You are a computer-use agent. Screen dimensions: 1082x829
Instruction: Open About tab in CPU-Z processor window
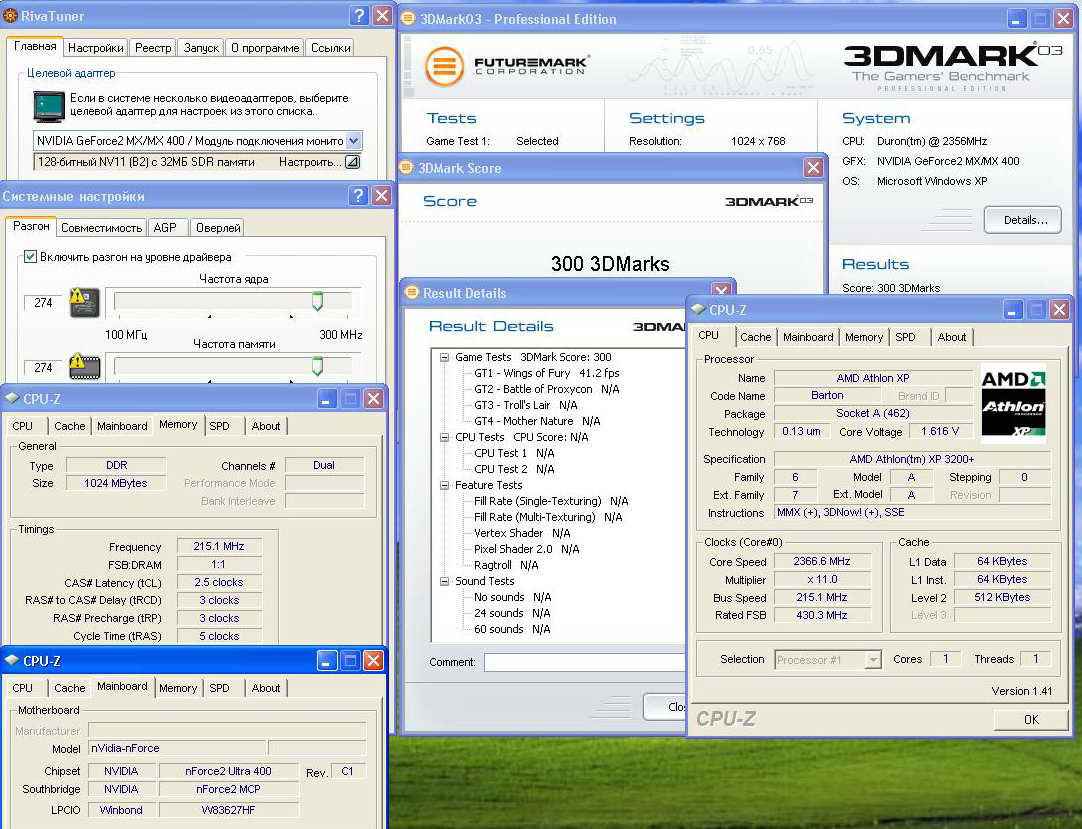[x=952, y=337]
